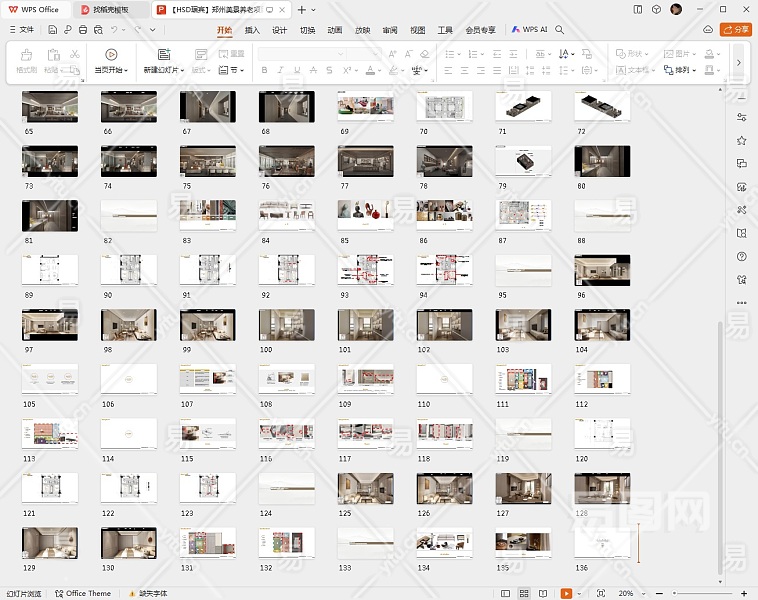
Task: Switch to reading view icon in status bar
Action: coord(544,593)
